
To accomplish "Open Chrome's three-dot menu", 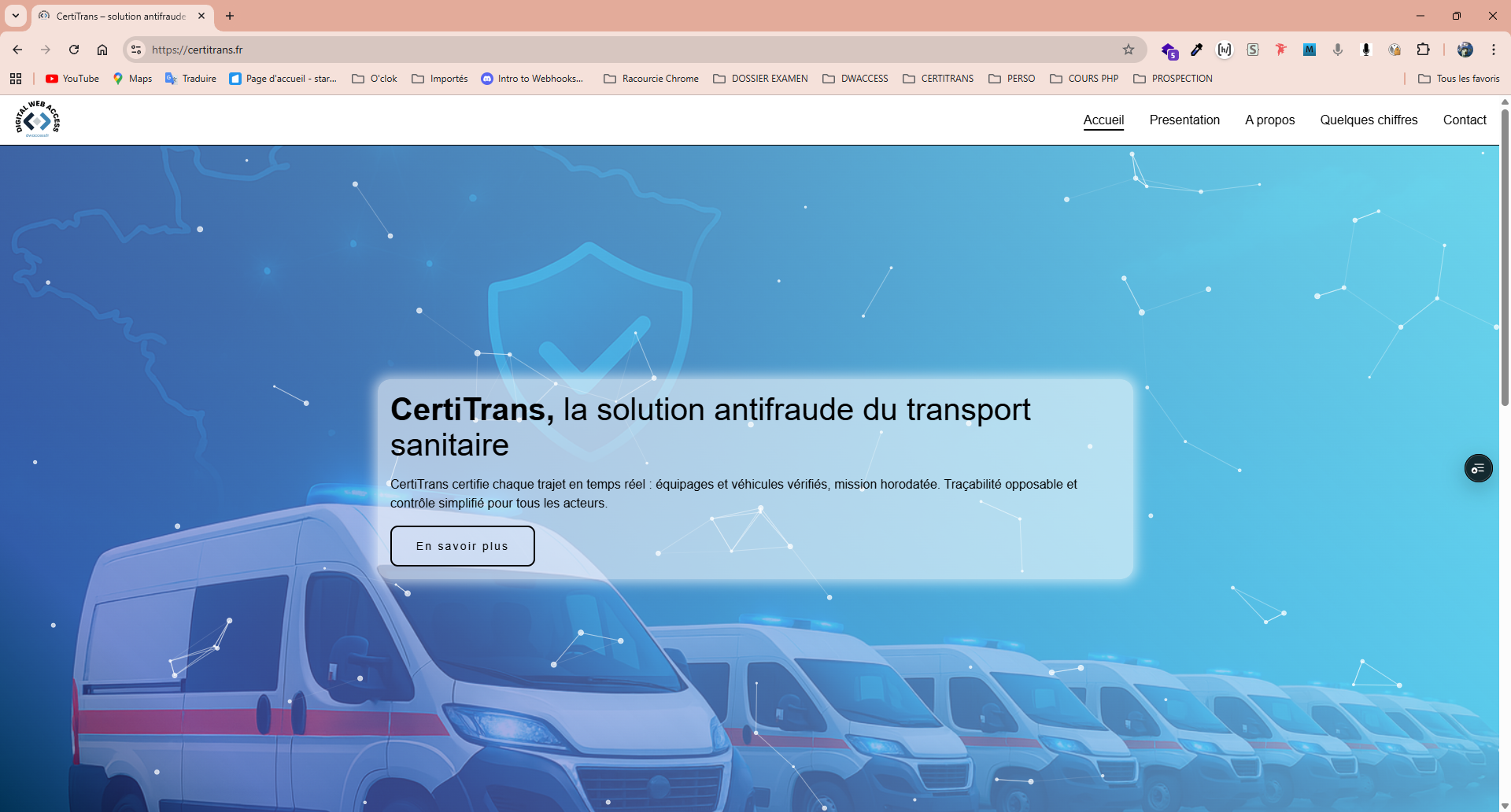I will tap(1494, 50).
